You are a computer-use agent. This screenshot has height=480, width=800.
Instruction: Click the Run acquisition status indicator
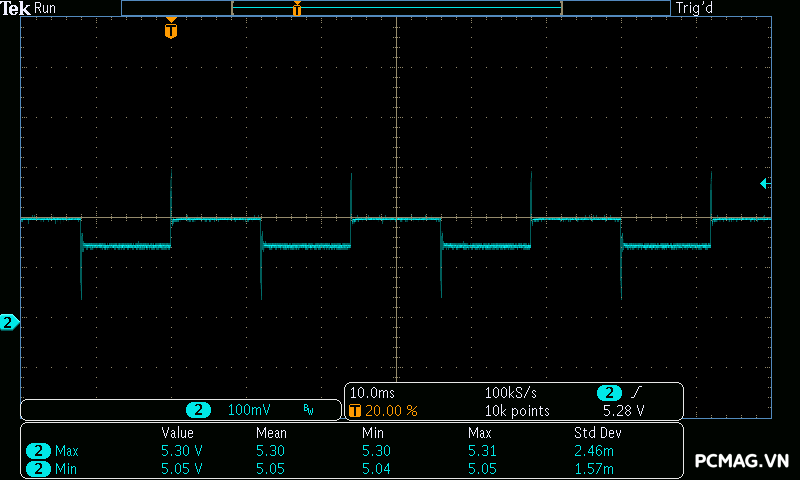46,8
